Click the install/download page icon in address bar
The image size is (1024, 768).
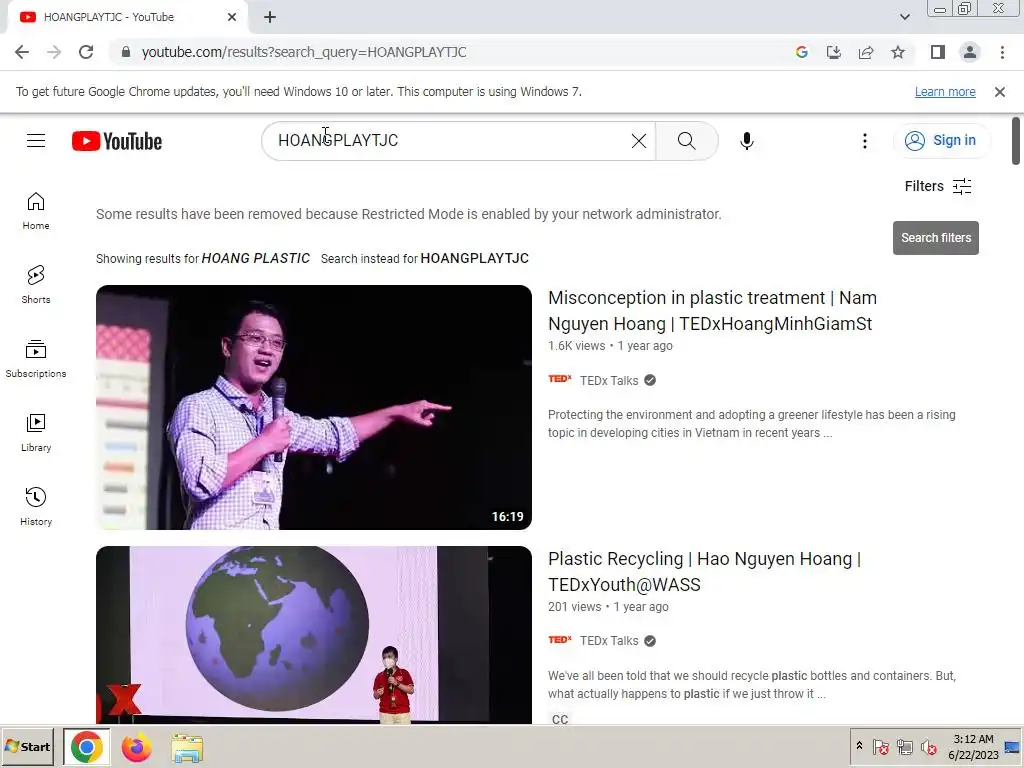pyautogui.click(x=834, y=52)
